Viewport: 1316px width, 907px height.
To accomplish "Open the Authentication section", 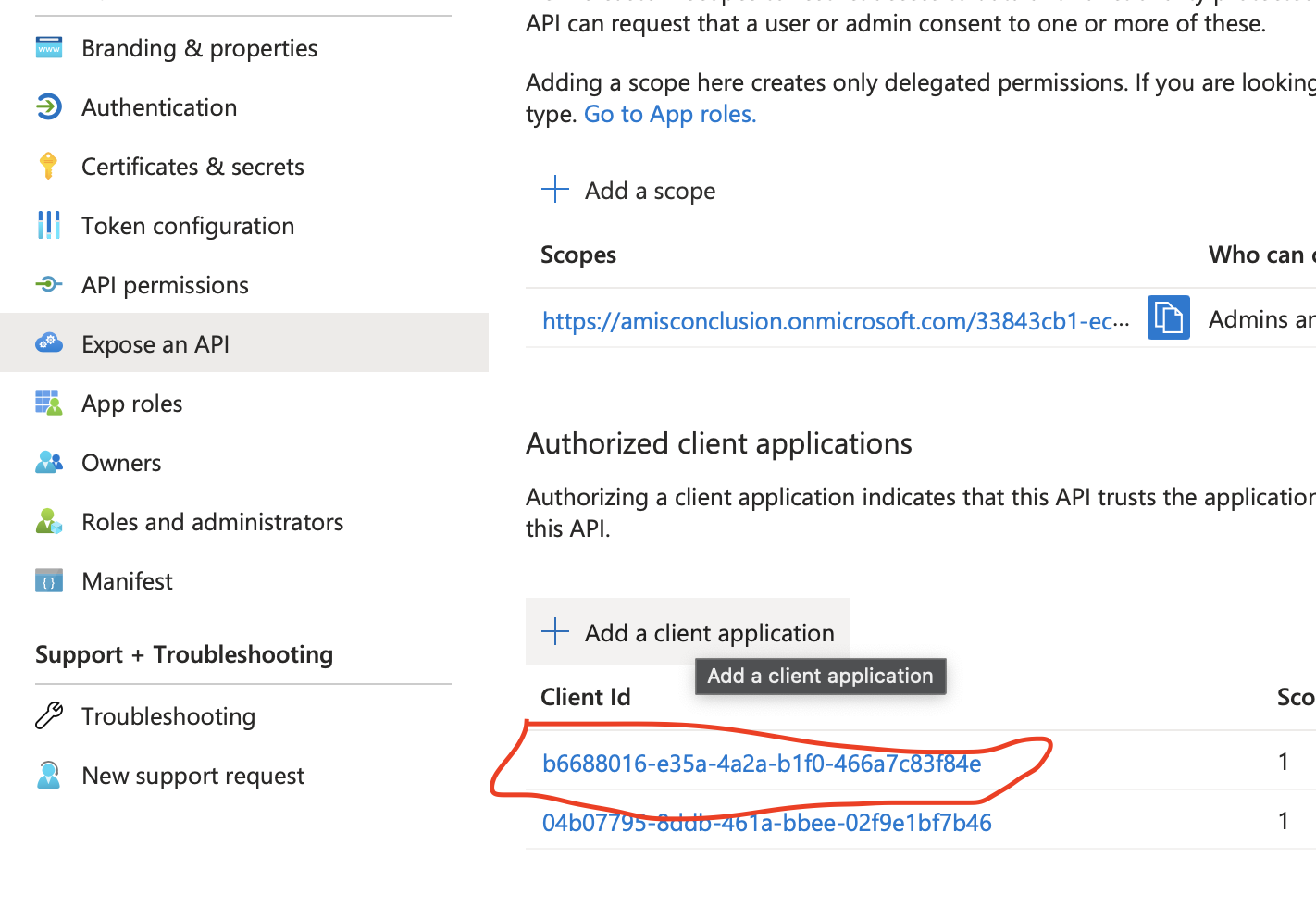I will point(158,106).
